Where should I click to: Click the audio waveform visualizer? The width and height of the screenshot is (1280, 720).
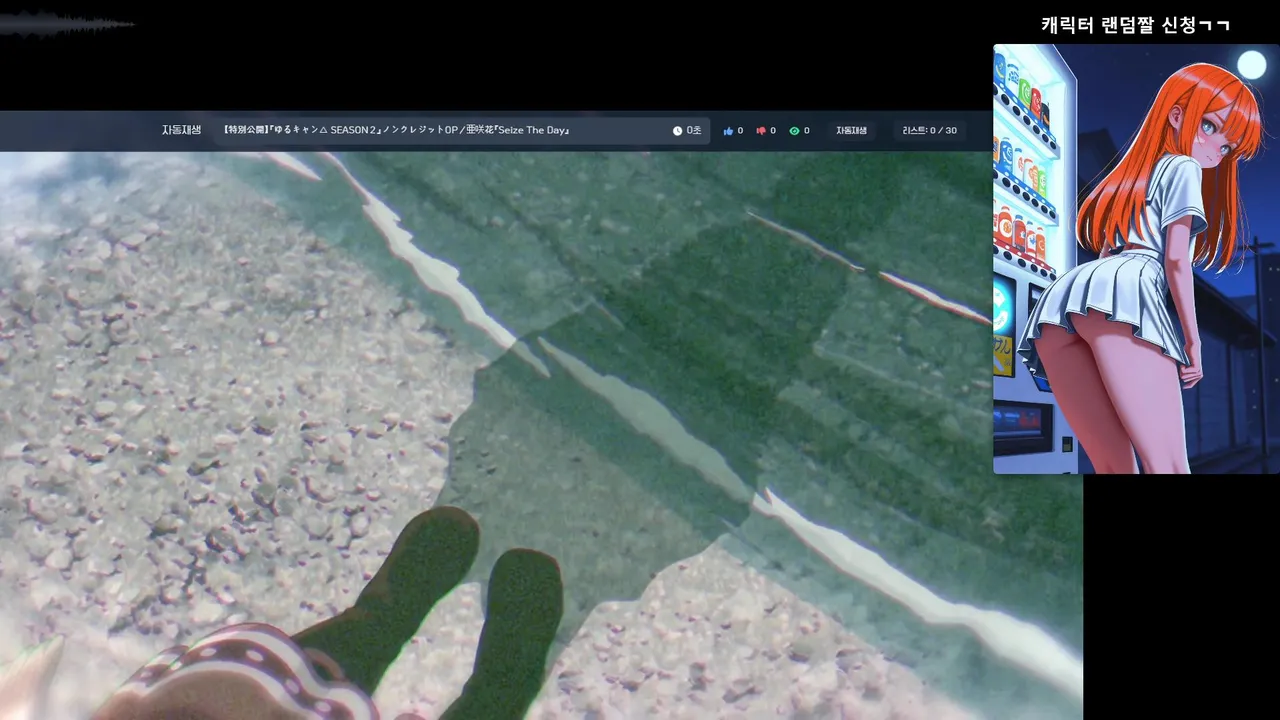pyautogui.click(x=67, y=24)
